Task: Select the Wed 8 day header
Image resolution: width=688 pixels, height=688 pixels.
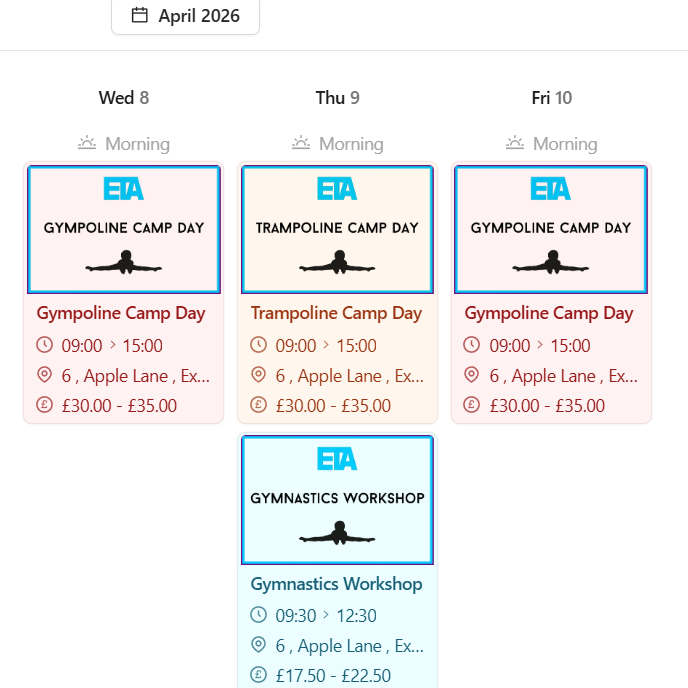Action: click(124, 98)
